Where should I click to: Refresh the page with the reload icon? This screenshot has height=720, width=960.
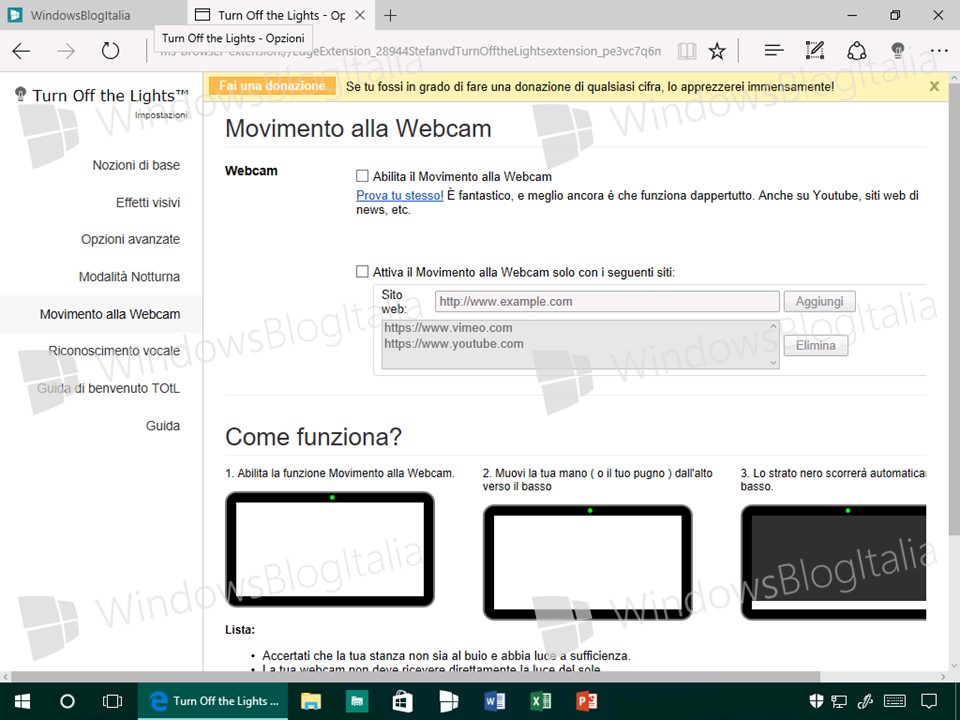click(110, 50)
